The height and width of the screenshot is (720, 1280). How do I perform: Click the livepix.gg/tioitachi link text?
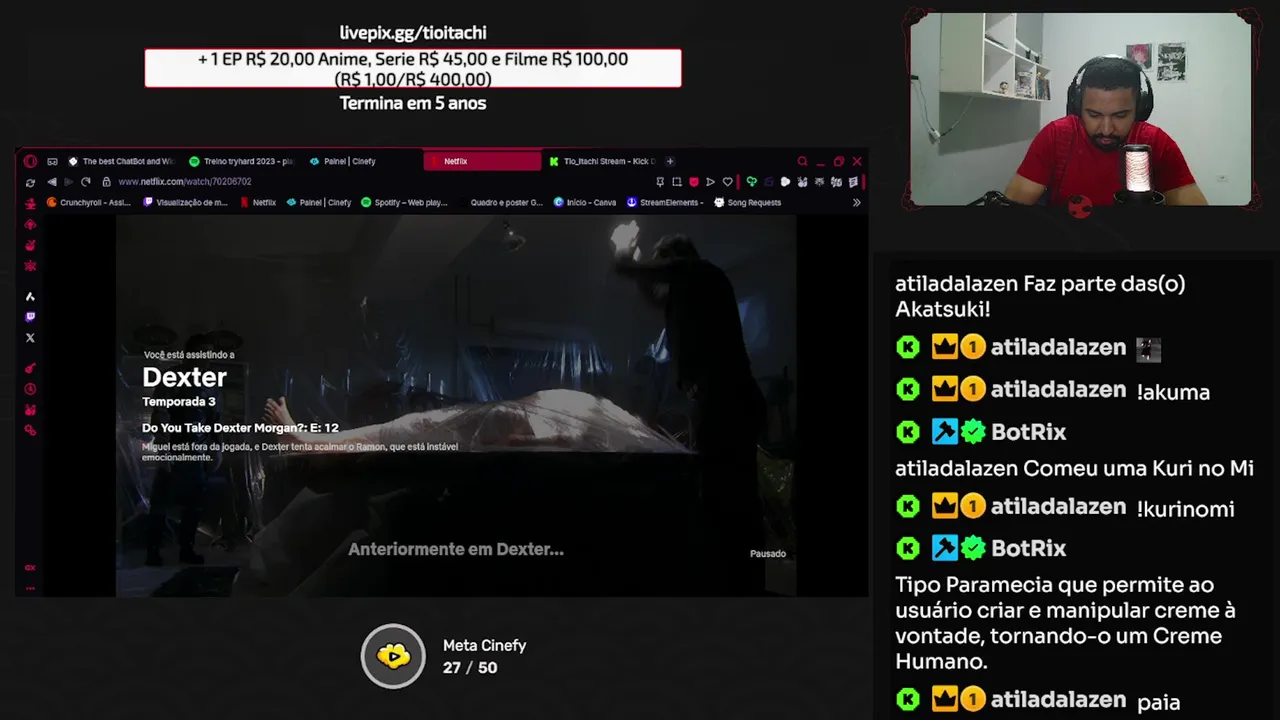coord(413,33)
